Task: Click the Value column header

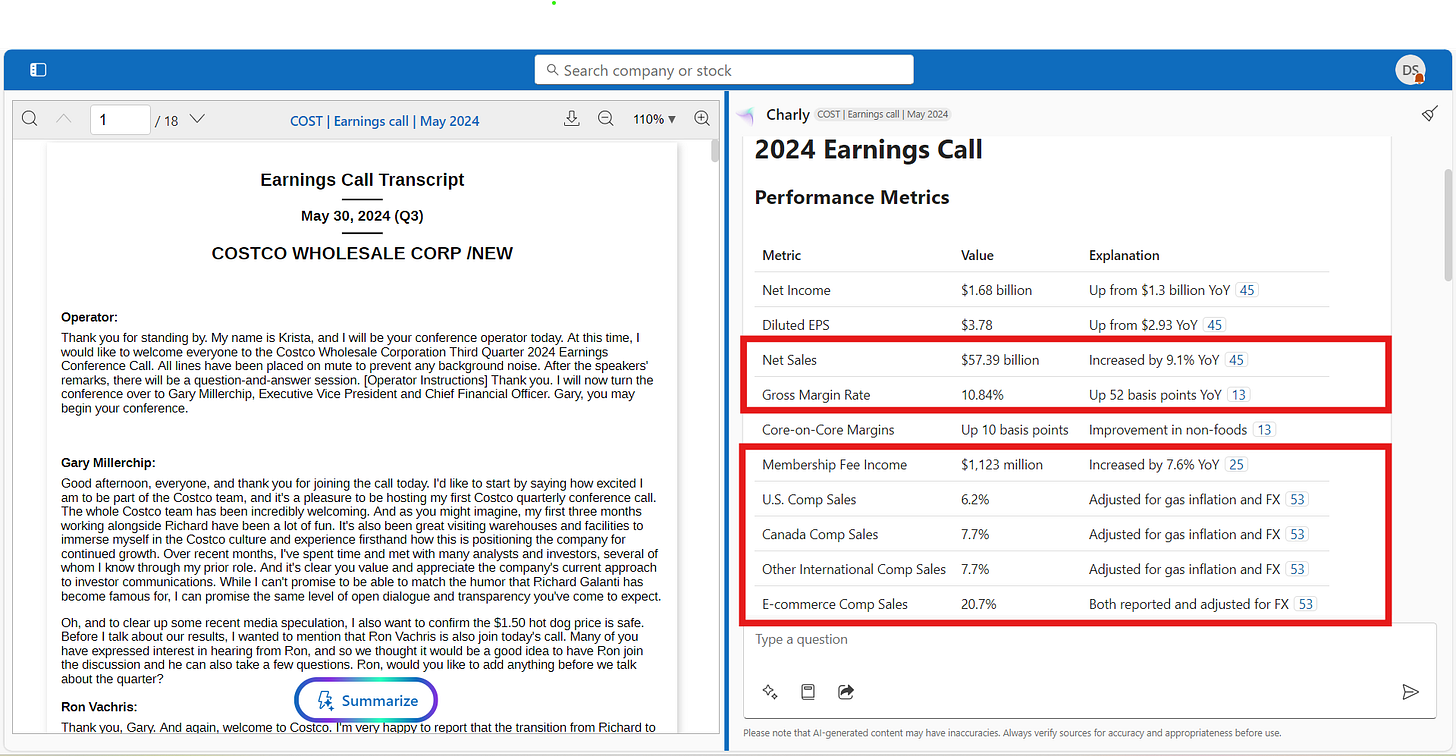Action: click(978, 255)
